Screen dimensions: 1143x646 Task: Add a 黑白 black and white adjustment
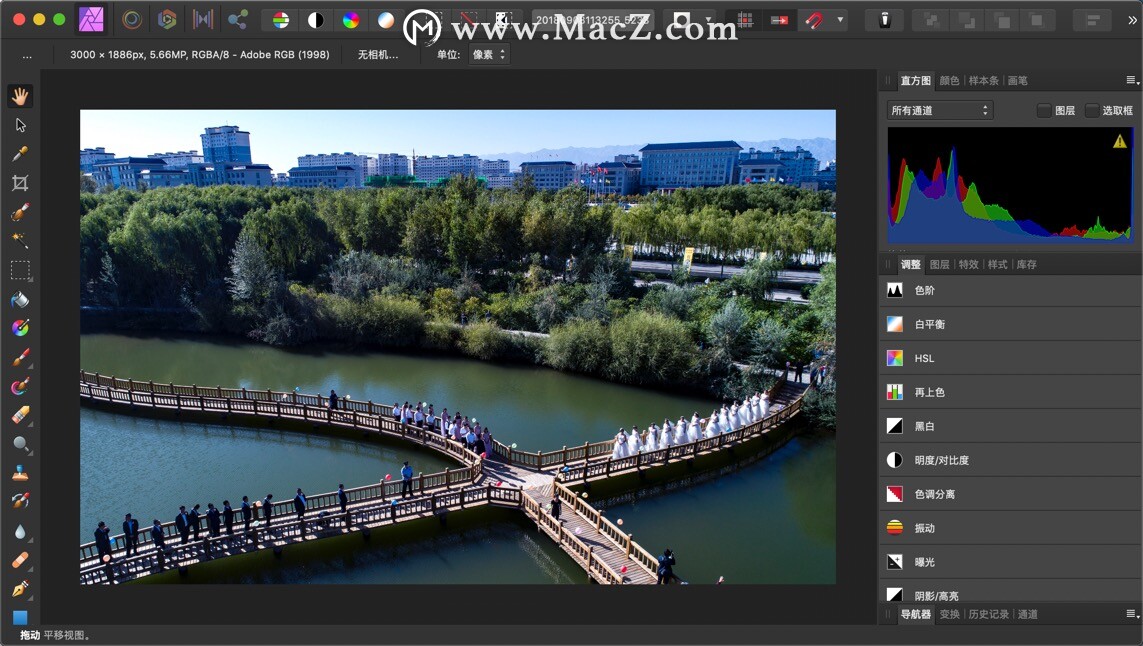coord(1010,426)
